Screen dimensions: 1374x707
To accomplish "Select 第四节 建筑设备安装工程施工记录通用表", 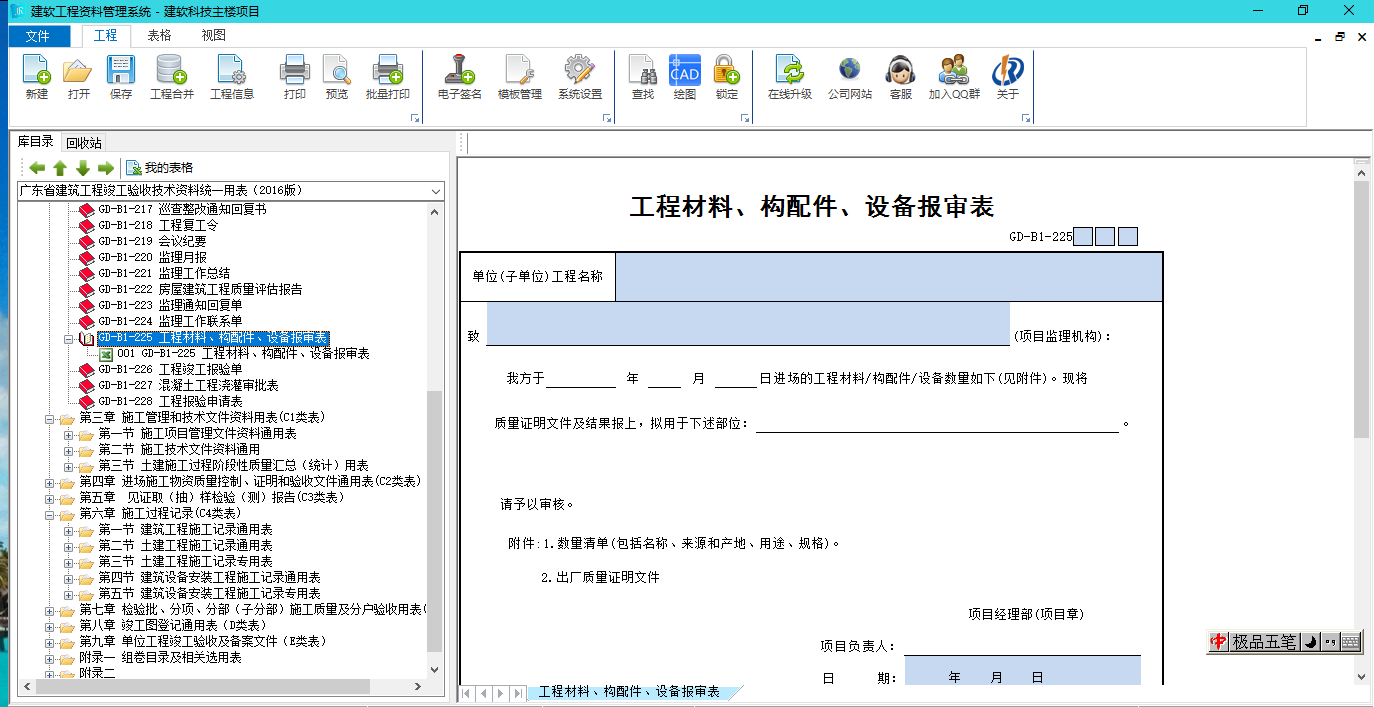I will [x=209, y=578].
